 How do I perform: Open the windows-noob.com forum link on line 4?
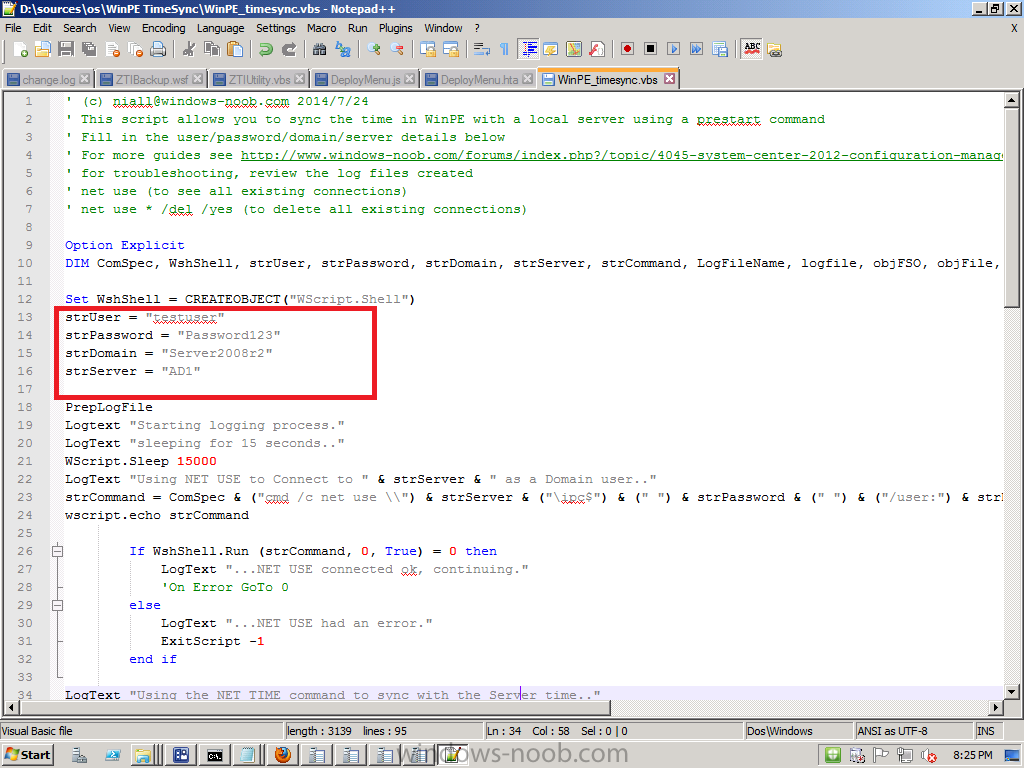click(x=622, y=155)
